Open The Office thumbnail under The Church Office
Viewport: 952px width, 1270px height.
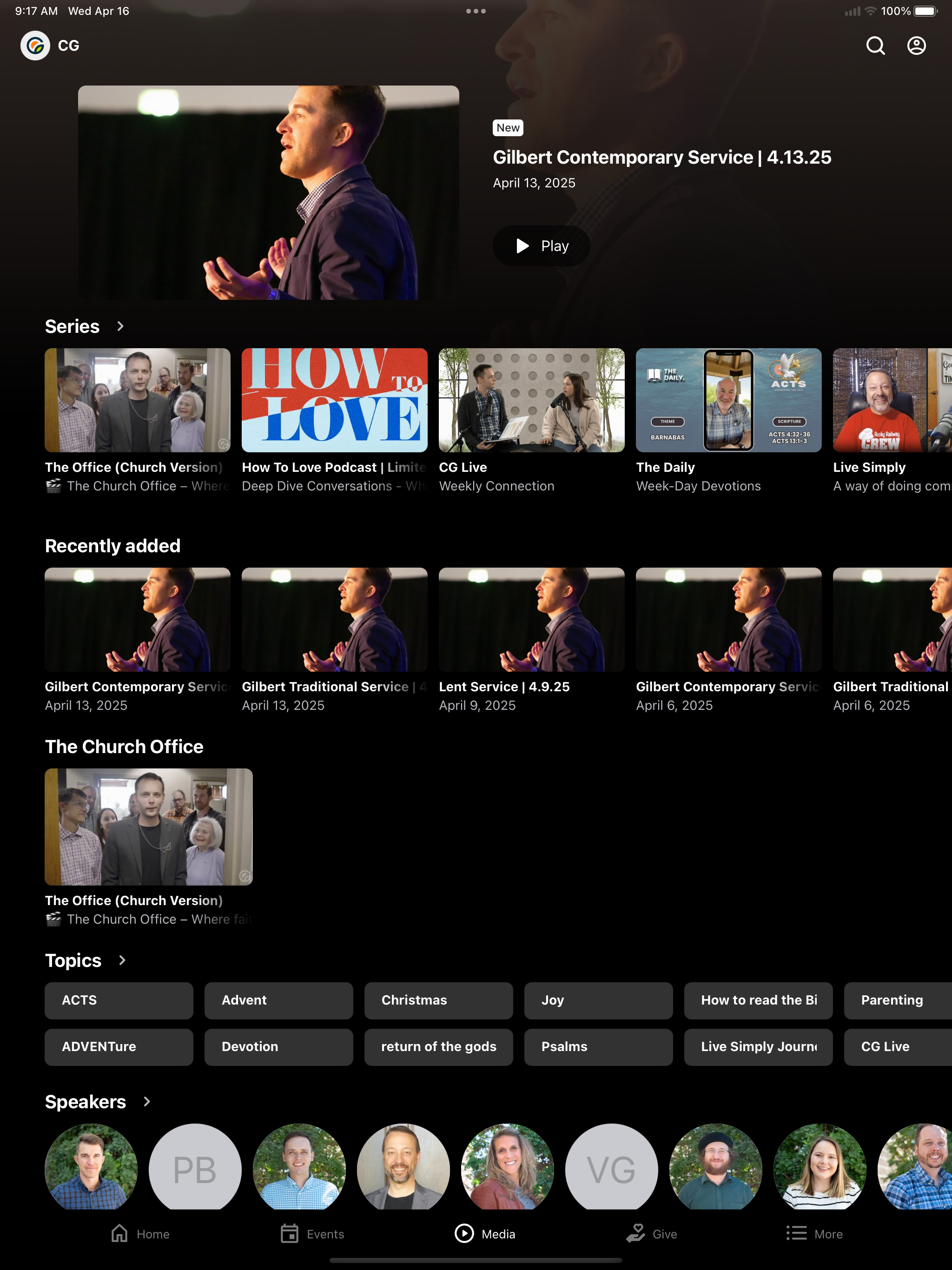click(149, 827)
